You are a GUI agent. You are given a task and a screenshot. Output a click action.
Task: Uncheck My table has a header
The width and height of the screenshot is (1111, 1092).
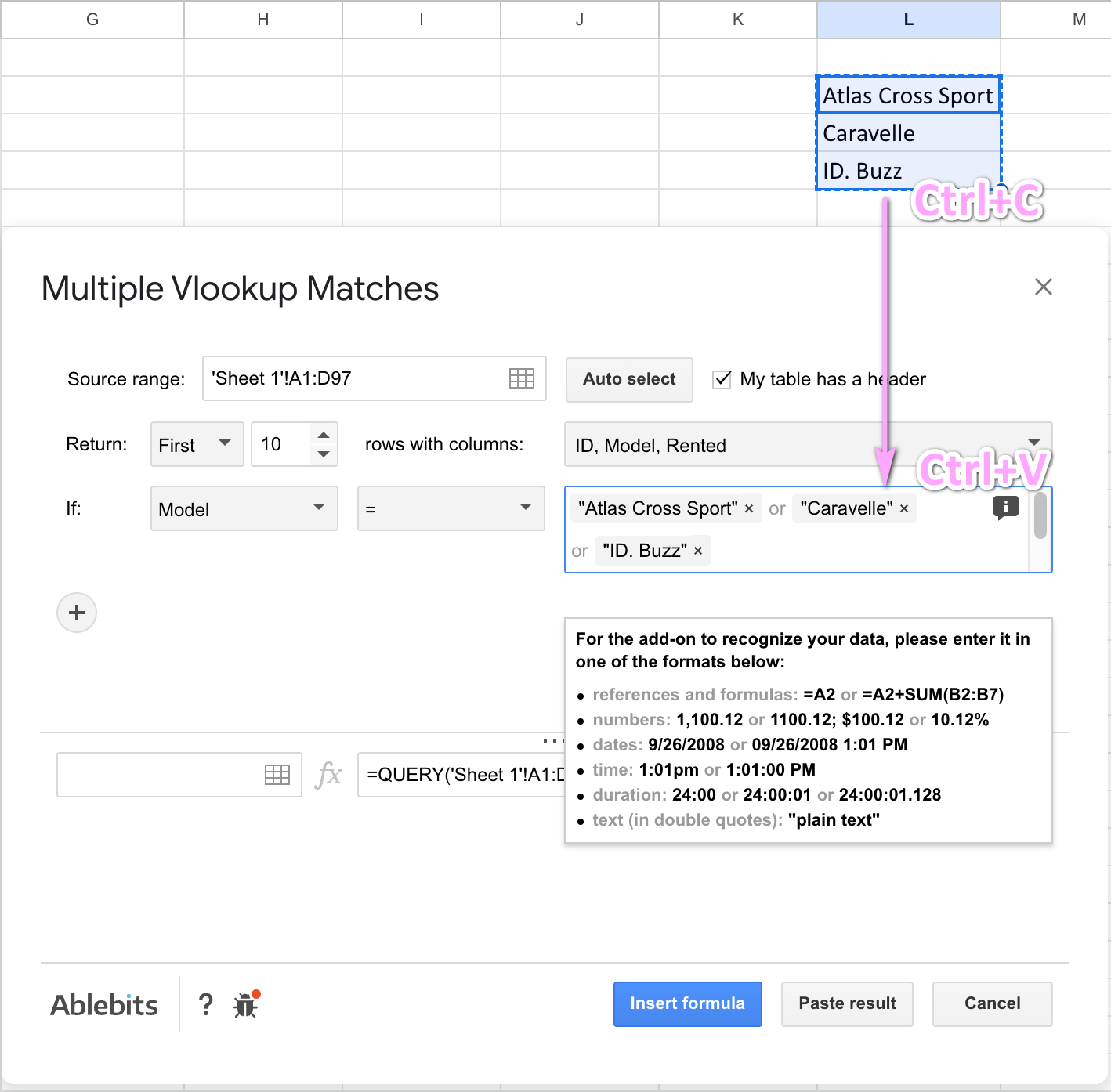click(722, 379)
